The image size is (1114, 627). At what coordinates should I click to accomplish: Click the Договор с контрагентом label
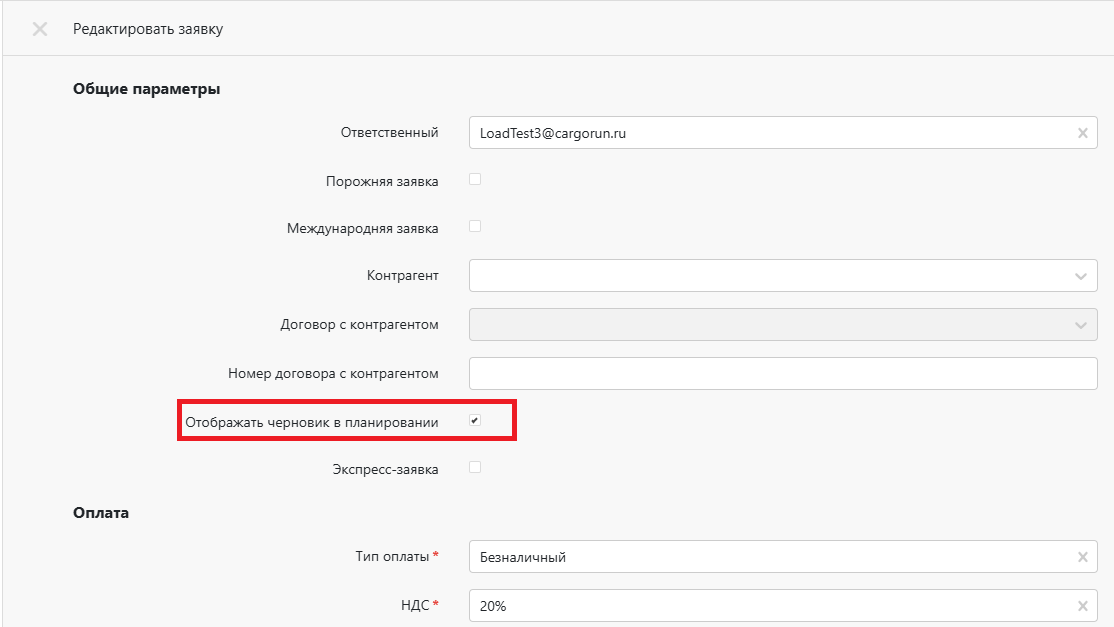[x=359, y=325]
